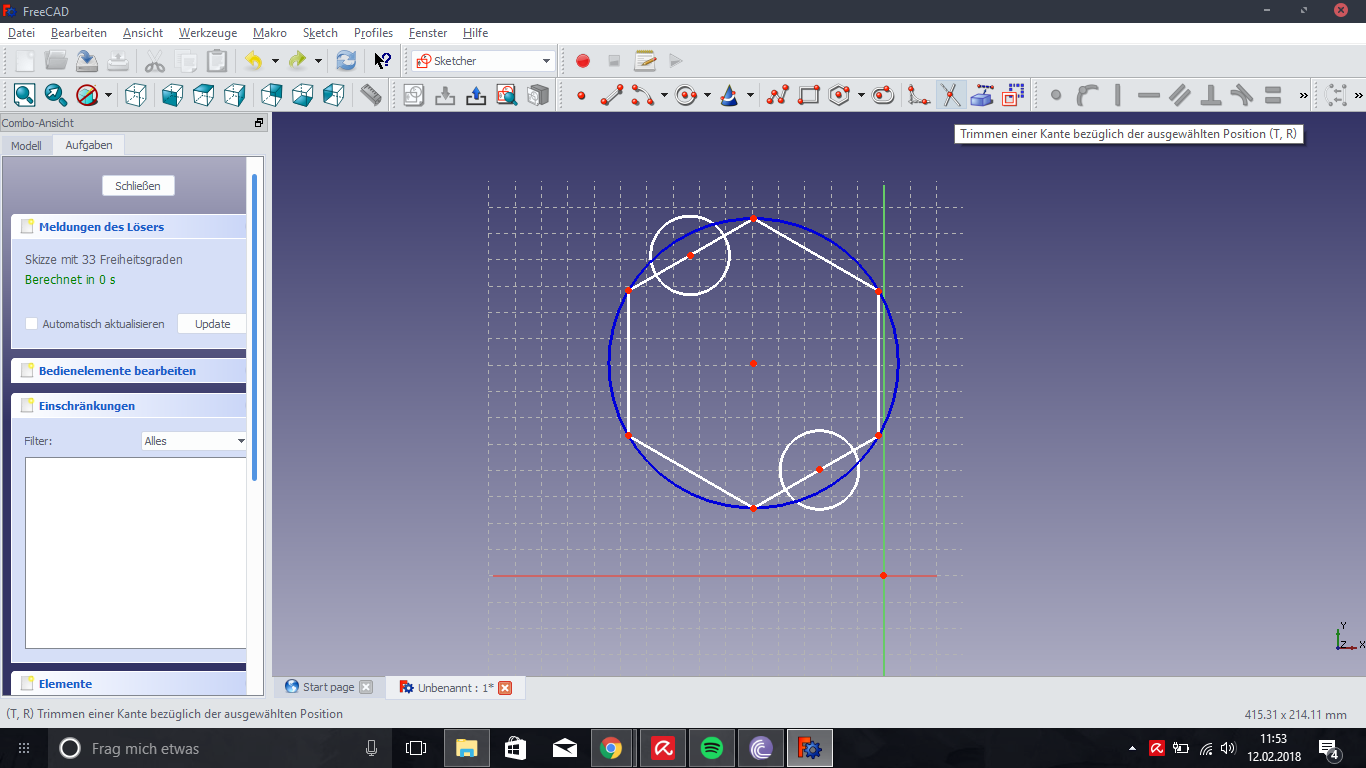This screenshot has width=1366, height=768.
Task: Click the Schließen button
Action: 138,186
